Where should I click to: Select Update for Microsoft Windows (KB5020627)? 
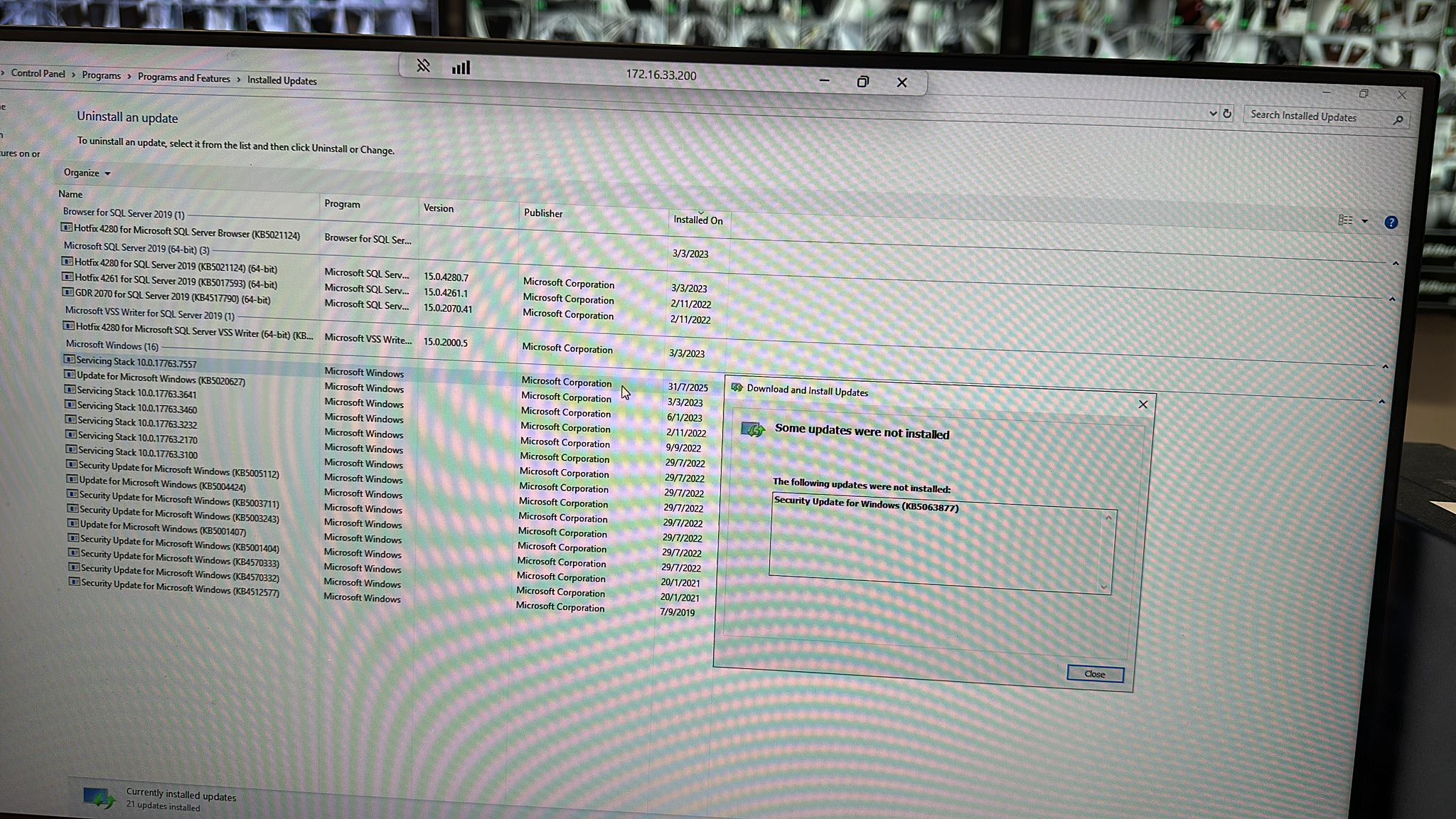[161, 379]
